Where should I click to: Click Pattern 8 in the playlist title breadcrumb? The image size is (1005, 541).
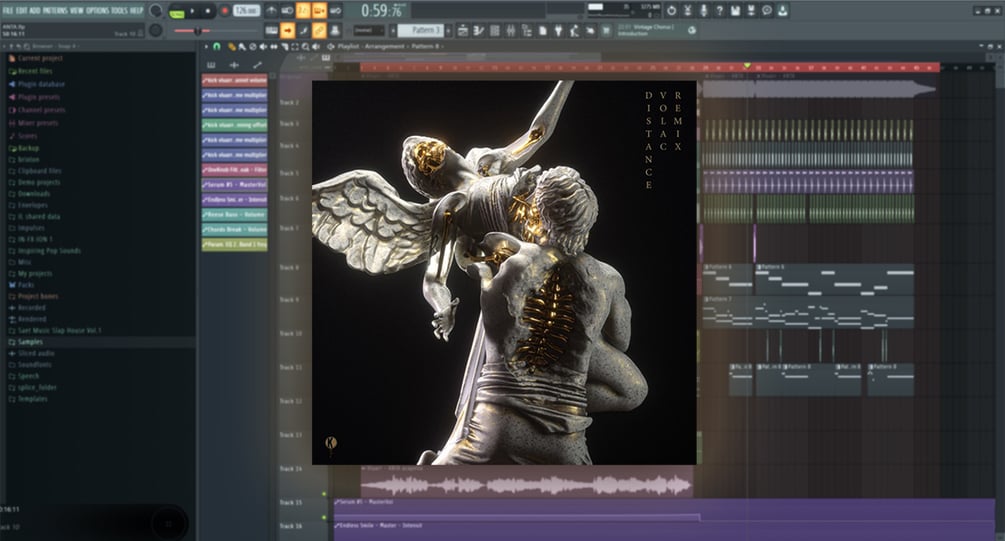point(425,46)
